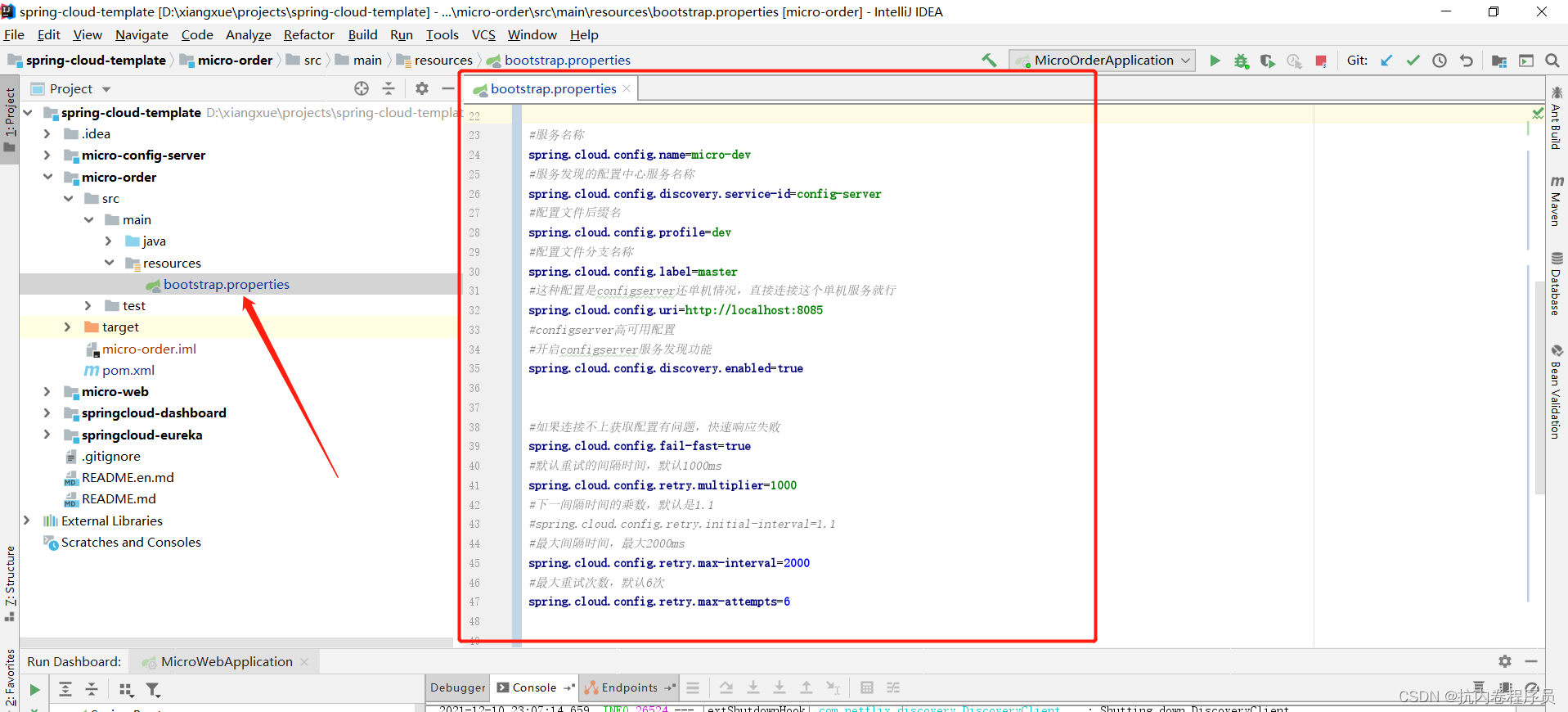Screen dimensions: 1568x712
Task: Click the Locate/Scroll from Source target icon
Action: 362,88
